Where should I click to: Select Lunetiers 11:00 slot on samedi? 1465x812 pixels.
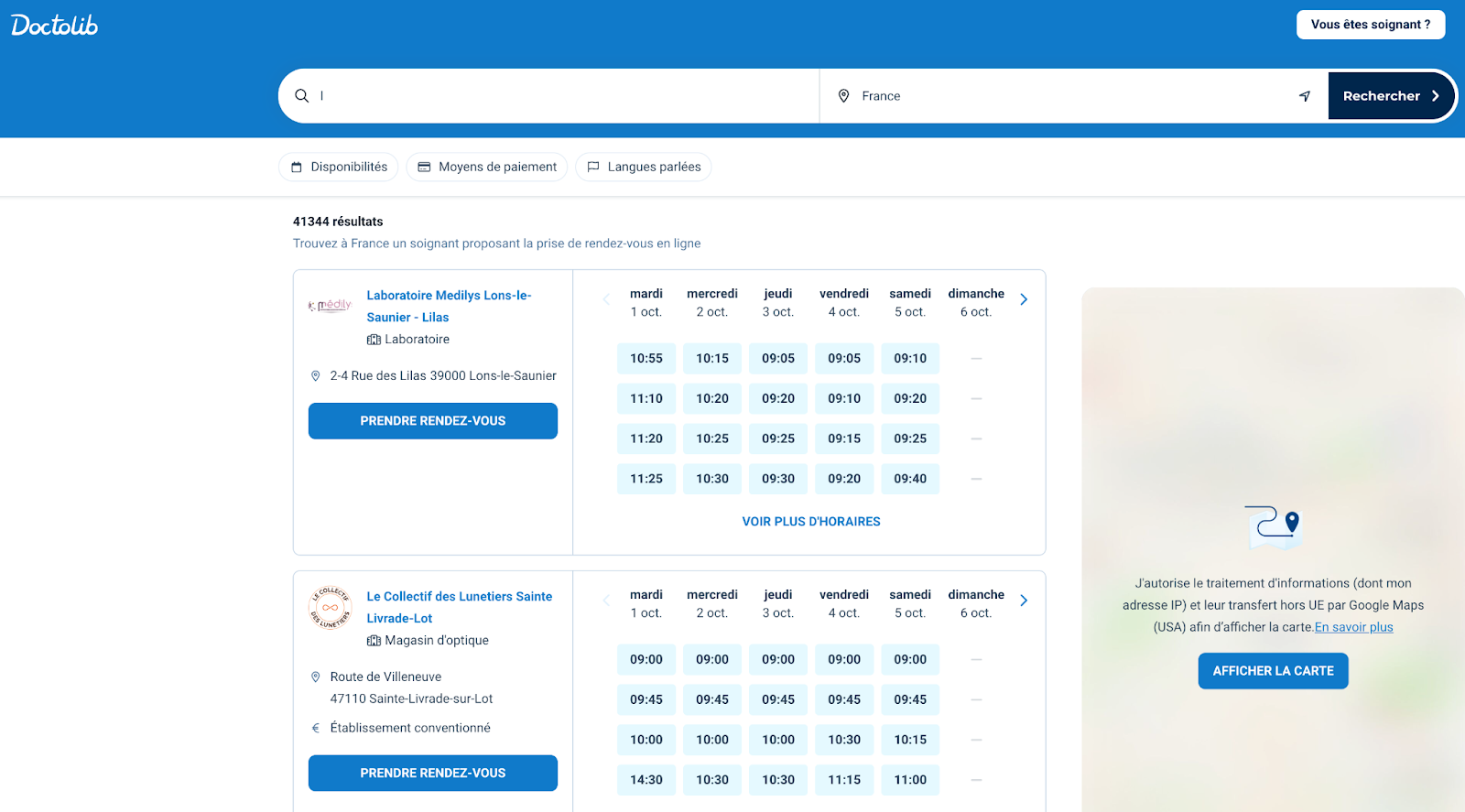click(910, 780)
